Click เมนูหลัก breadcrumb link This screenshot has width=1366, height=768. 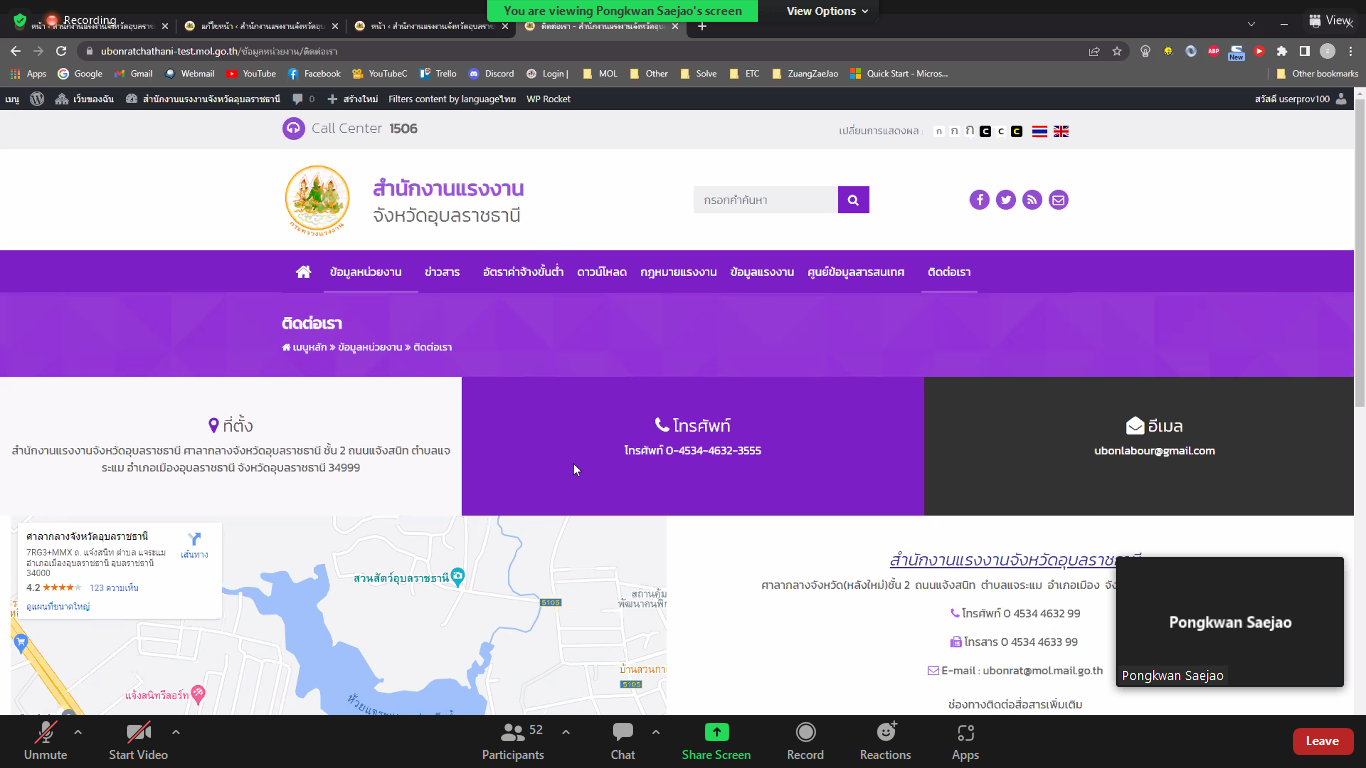(304, 347)
